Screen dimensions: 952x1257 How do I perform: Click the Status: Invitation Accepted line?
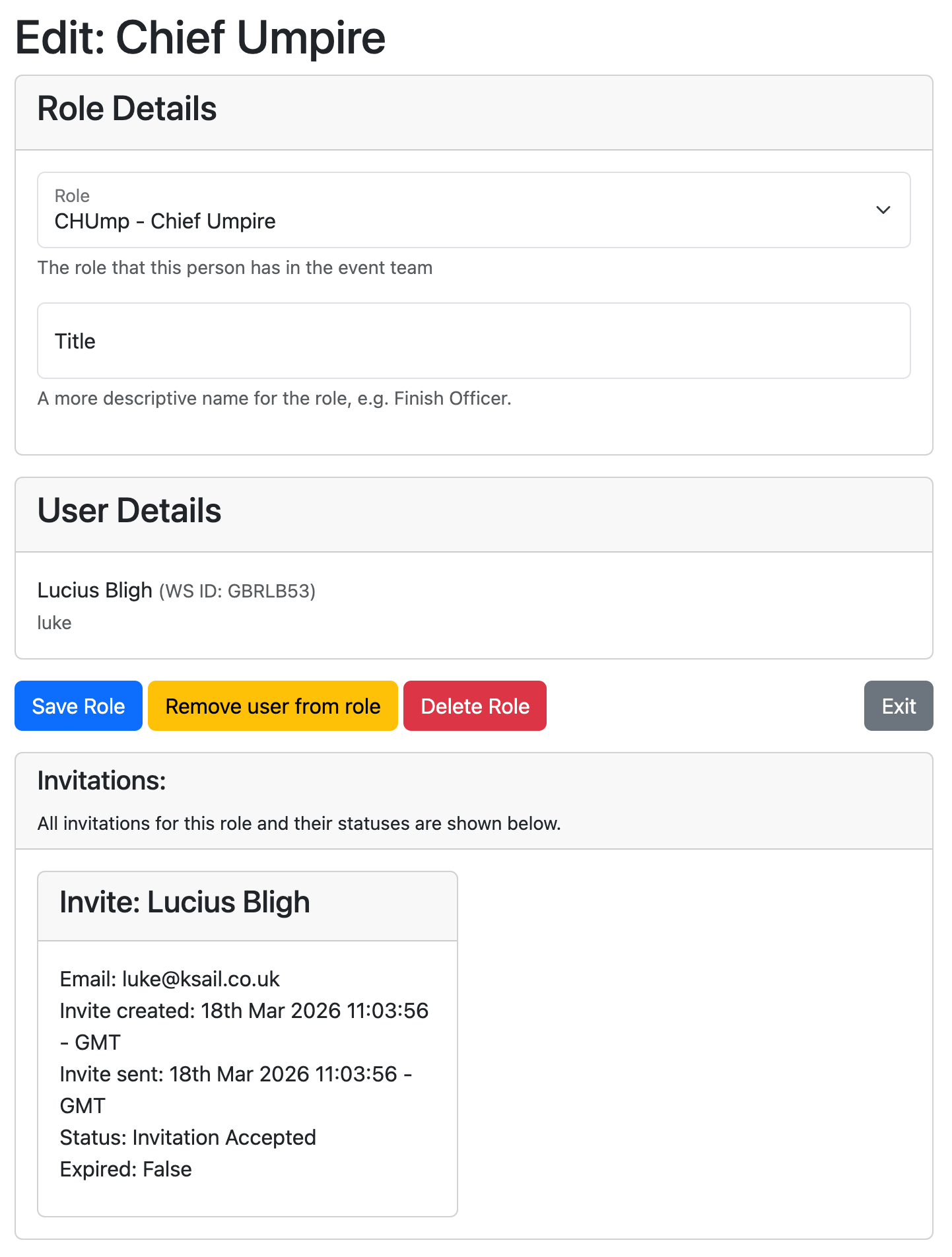(x=187, y=1138)
